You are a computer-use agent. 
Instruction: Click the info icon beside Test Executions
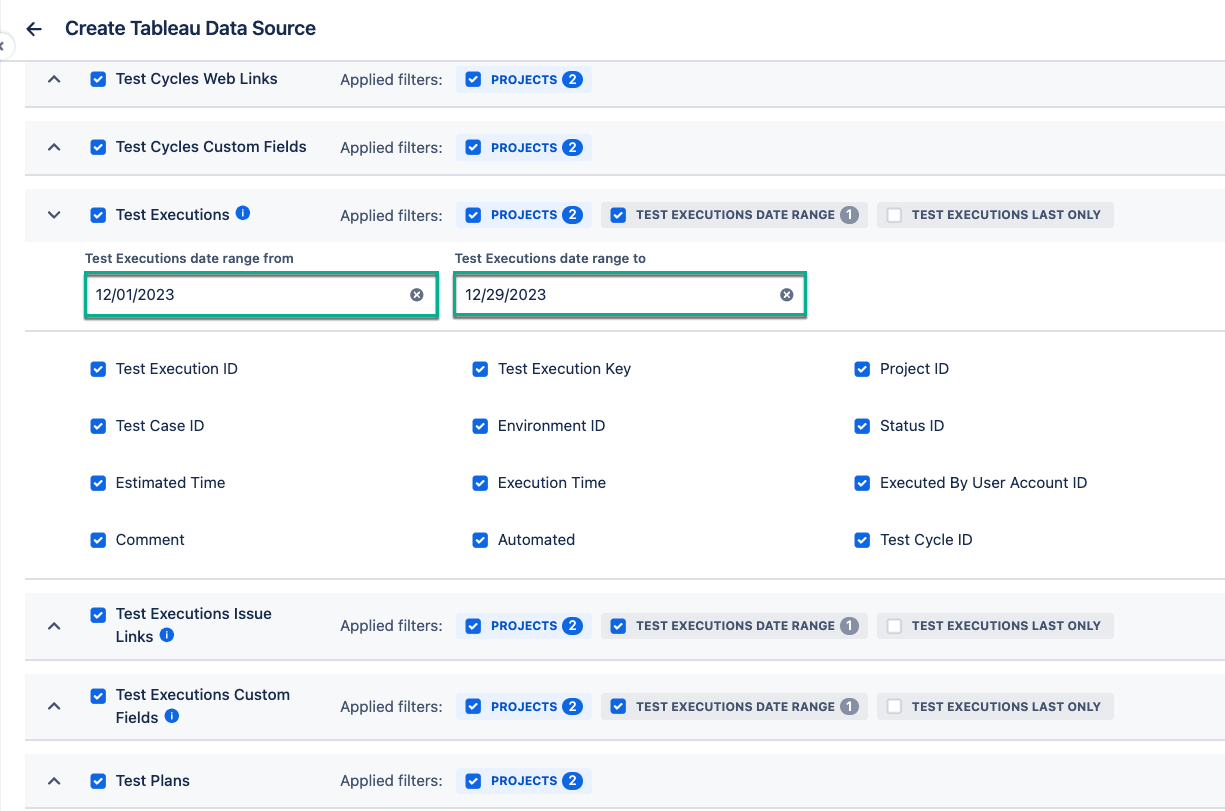[x=243, y=213]
